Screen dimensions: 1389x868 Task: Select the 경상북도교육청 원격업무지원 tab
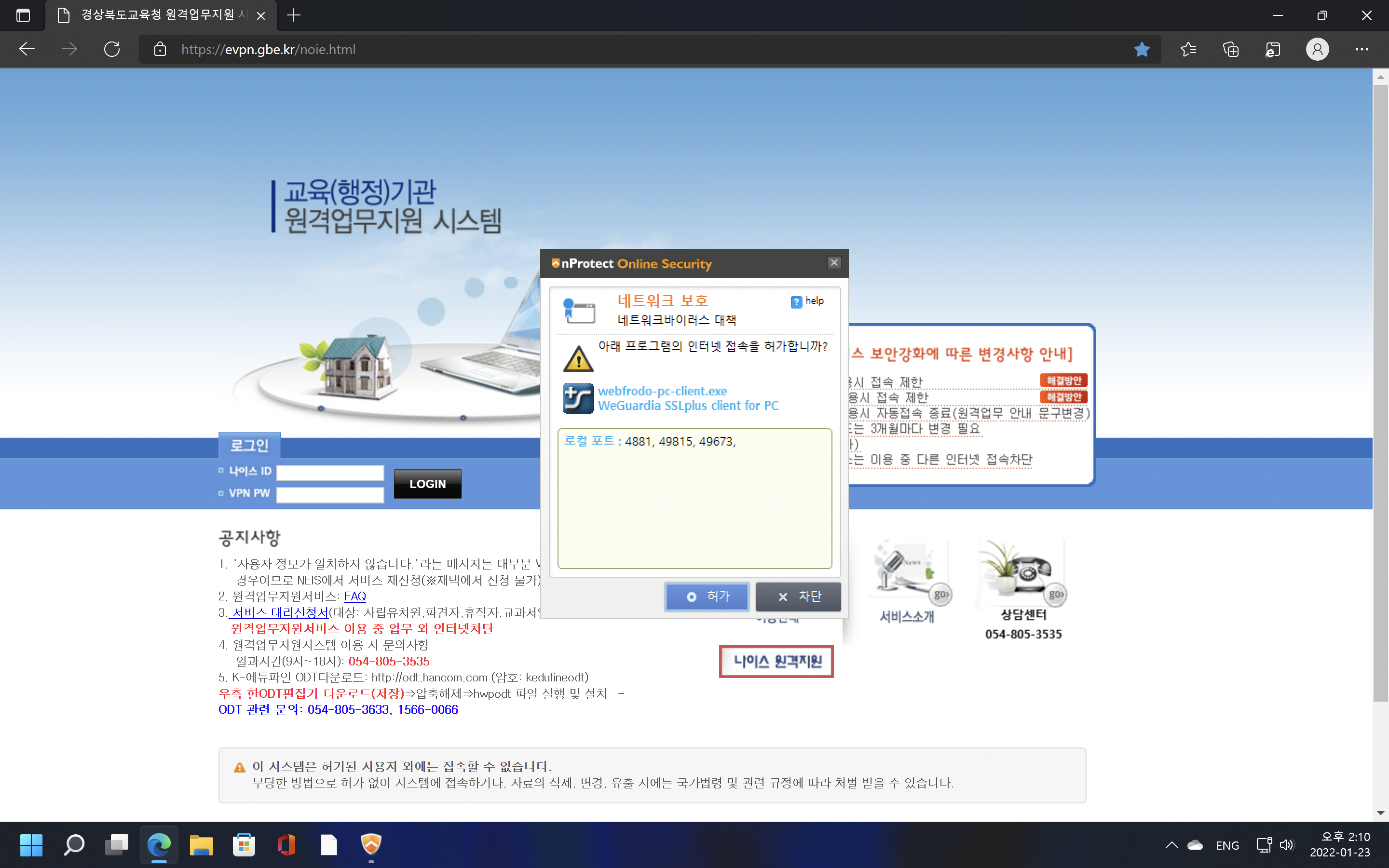[158, 15]
